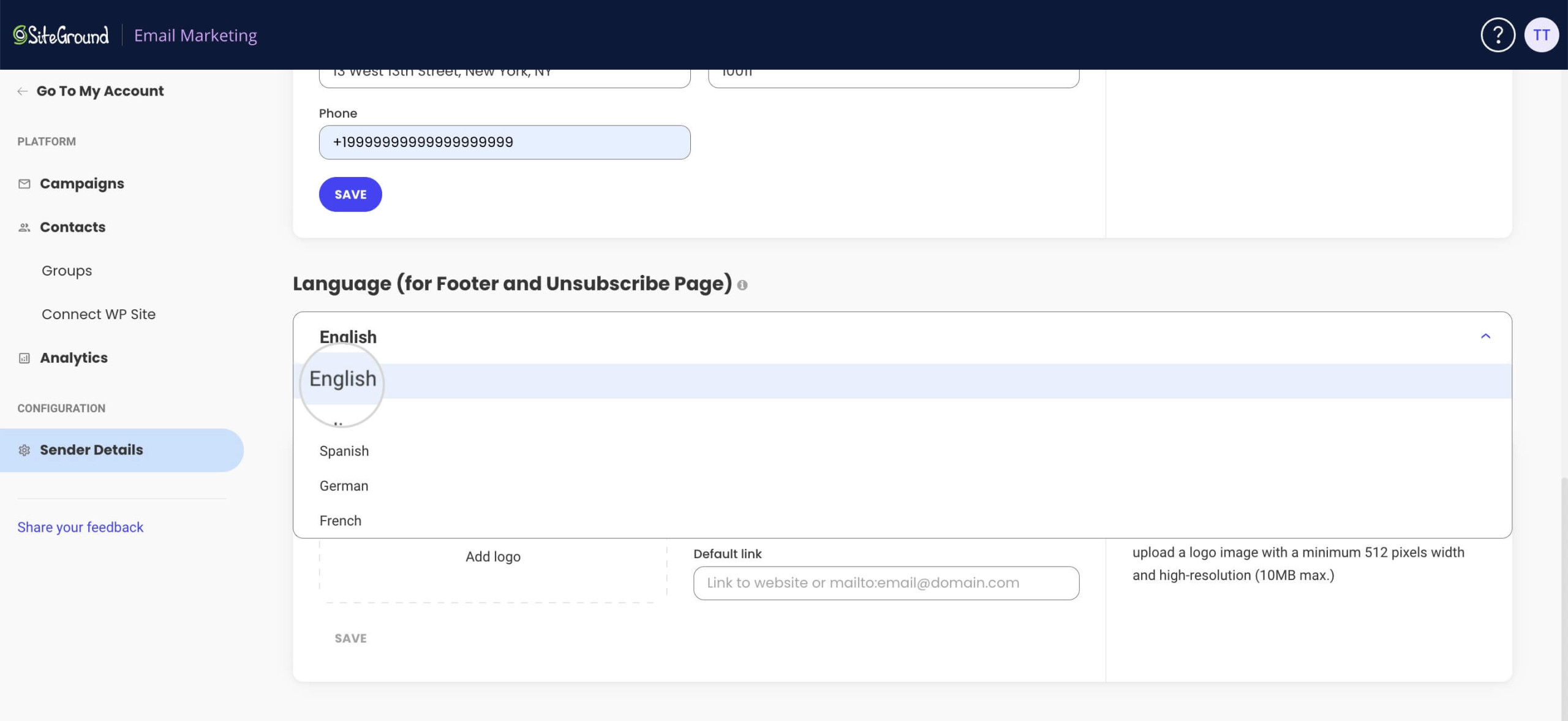Click Share your feedback link

(80, 527)
